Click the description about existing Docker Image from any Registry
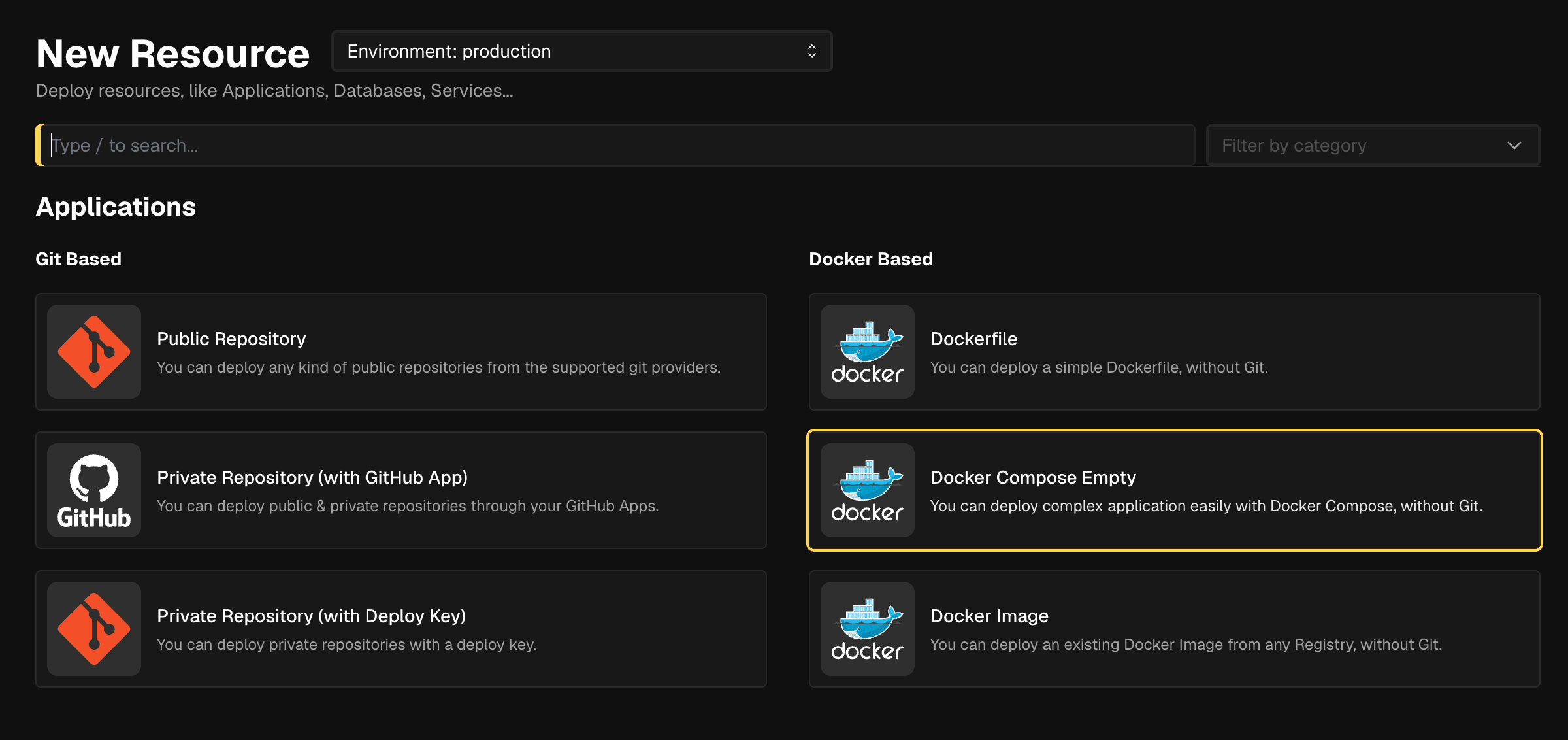The image size is (1568, 740). (x=1186, y=645)
